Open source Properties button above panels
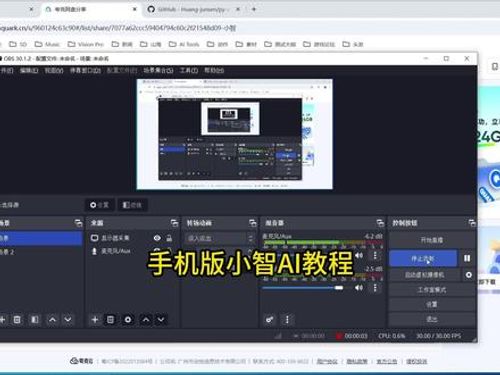 click(100, 205)
